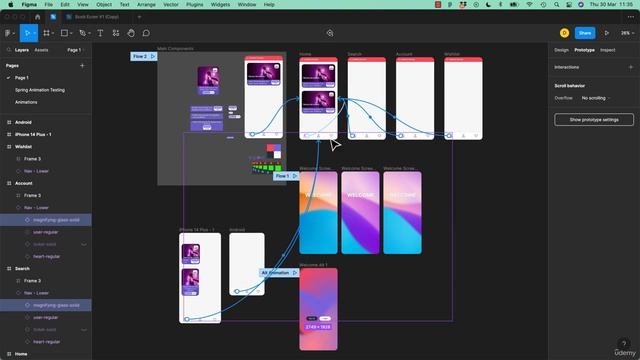Play the Flow 2 starting point

[x=153, y=56]
